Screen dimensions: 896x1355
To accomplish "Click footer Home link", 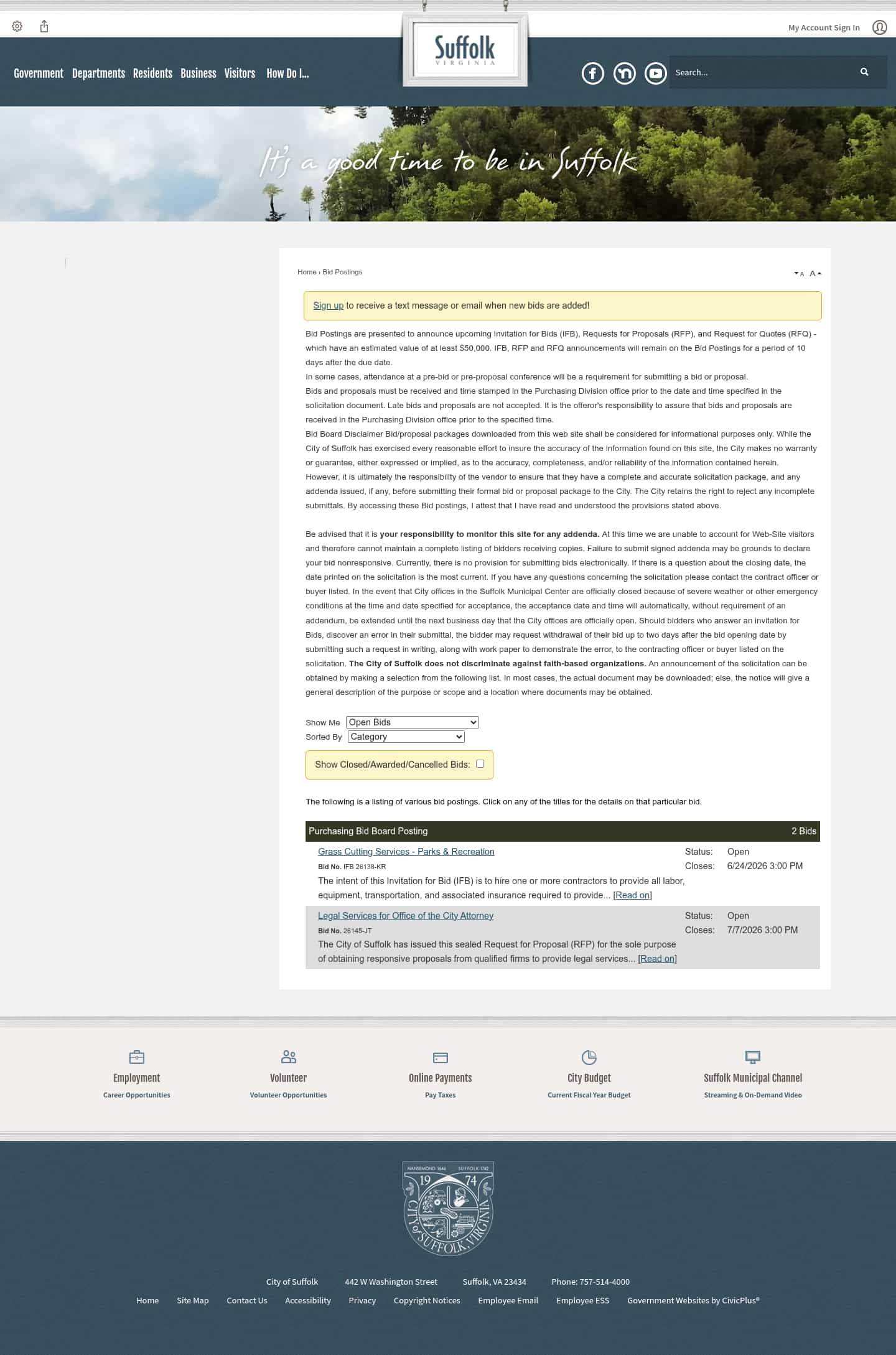I will click(x=147, y=1300).
